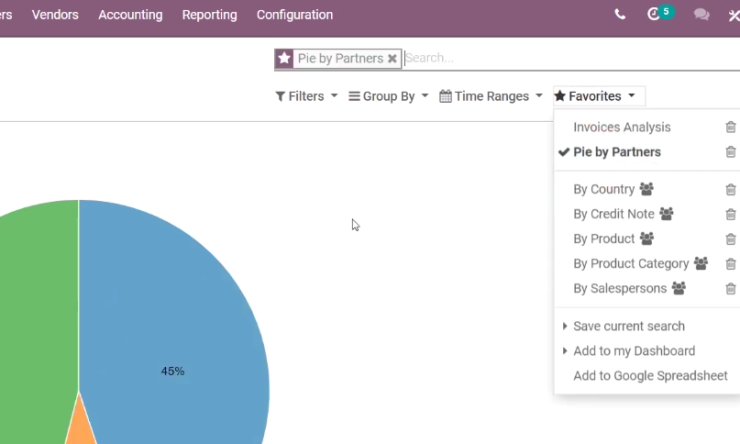This screenshot has width=740, height=444.
Task: Open the Reporting menu
Action: click(210, 15)
